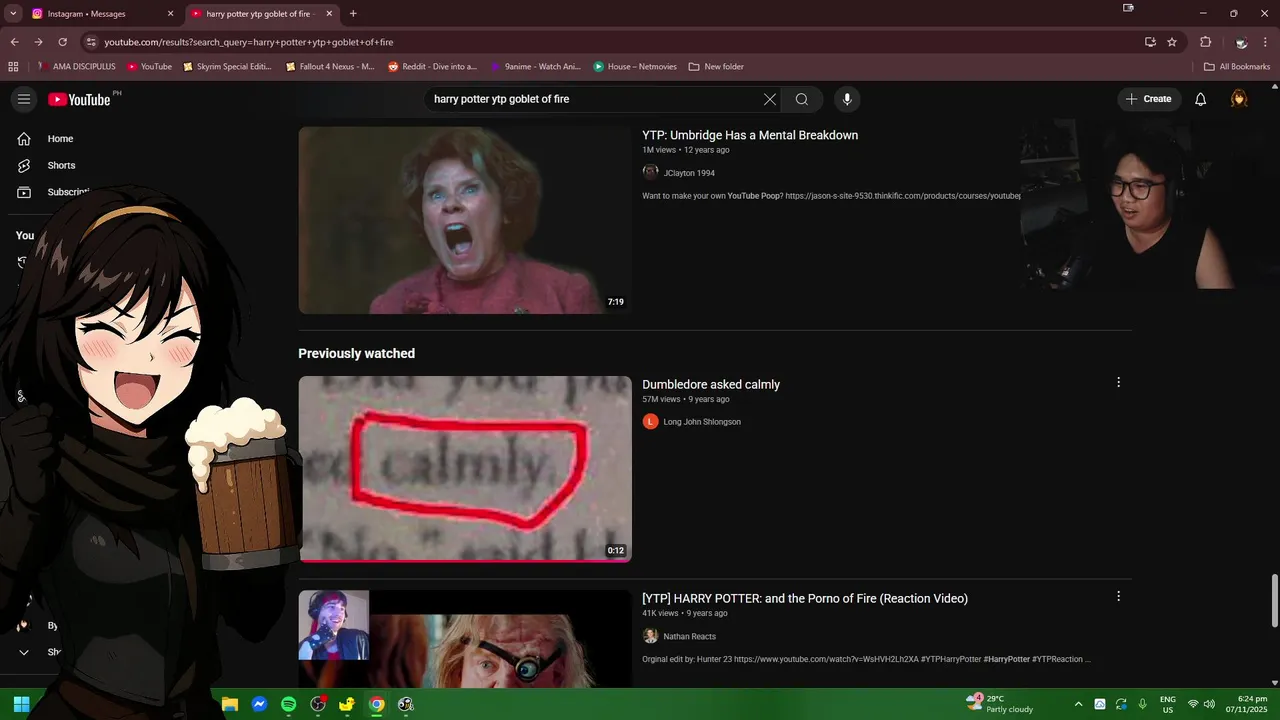Viewport: 1280px width, 720px height.
Task: Go forward in the browser
Action: pyautogui.click(x=38, y=42)
